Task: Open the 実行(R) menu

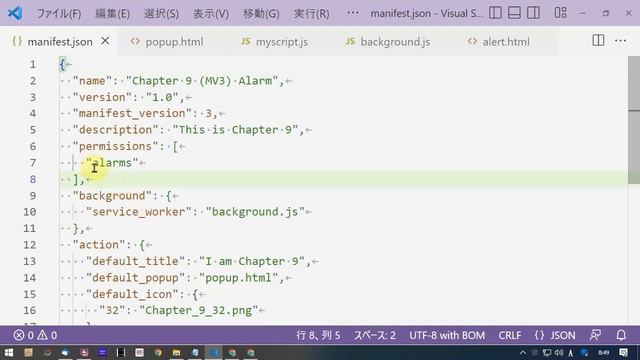Action: pos(311,13)
